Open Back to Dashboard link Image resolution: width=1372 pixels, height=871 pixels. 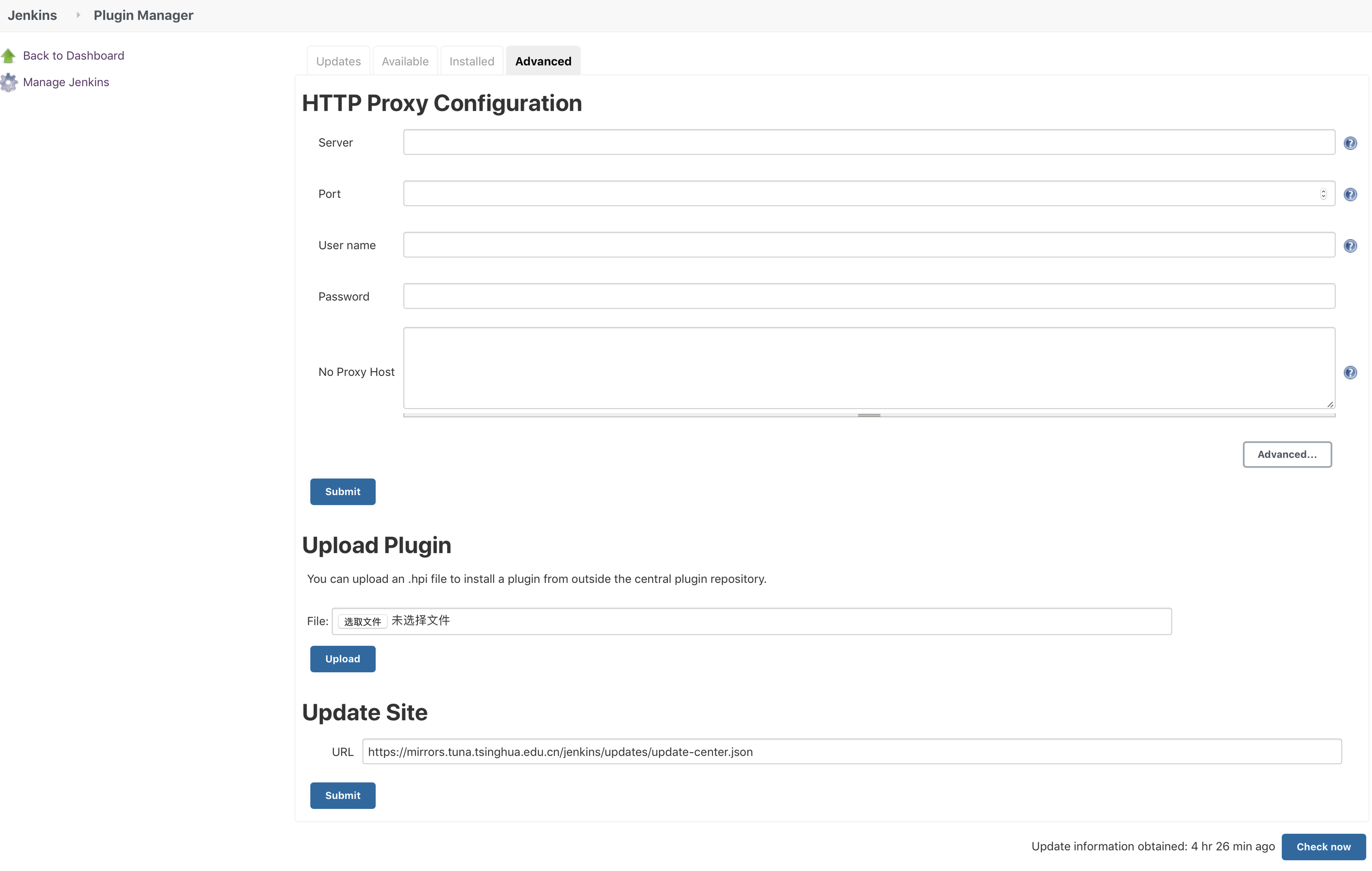(73, 56)
